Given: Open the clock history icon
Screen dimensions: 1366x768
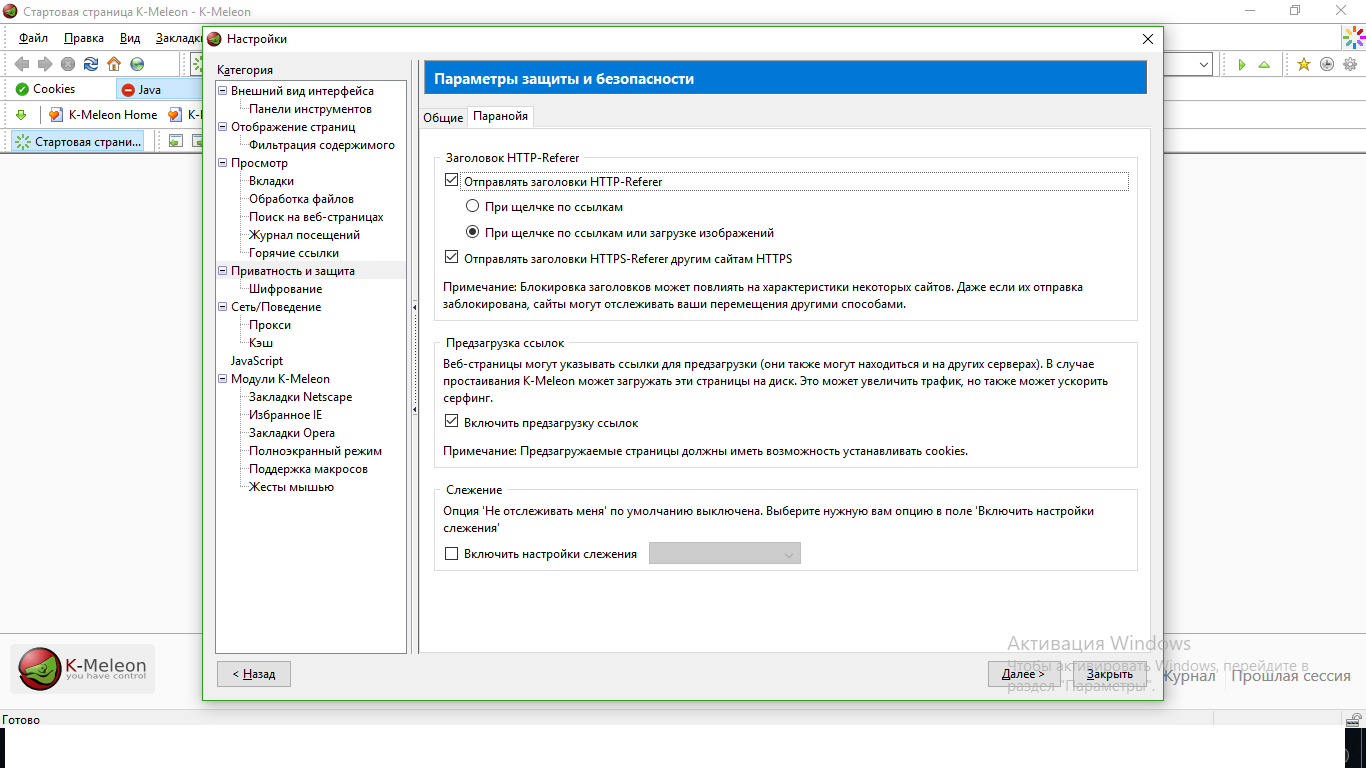Looking at the screenshot, I should click(x=1327, y=64).
